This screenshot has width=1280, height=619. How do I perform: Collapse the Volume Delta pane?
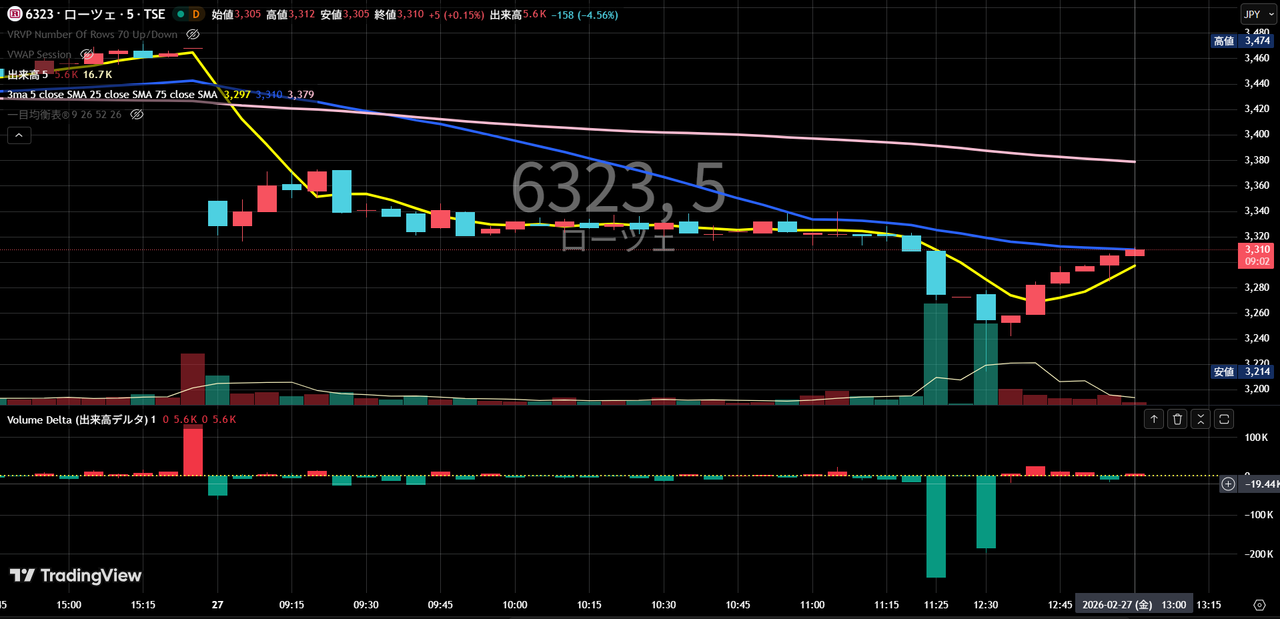(x=1200, y=420)
